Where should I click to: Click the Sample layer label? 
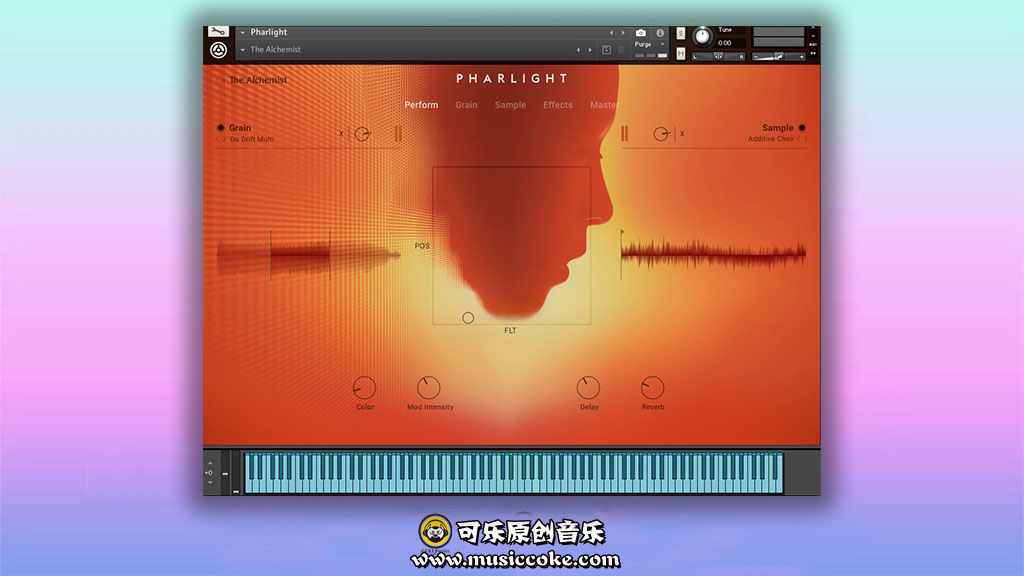tap(778, 128)
